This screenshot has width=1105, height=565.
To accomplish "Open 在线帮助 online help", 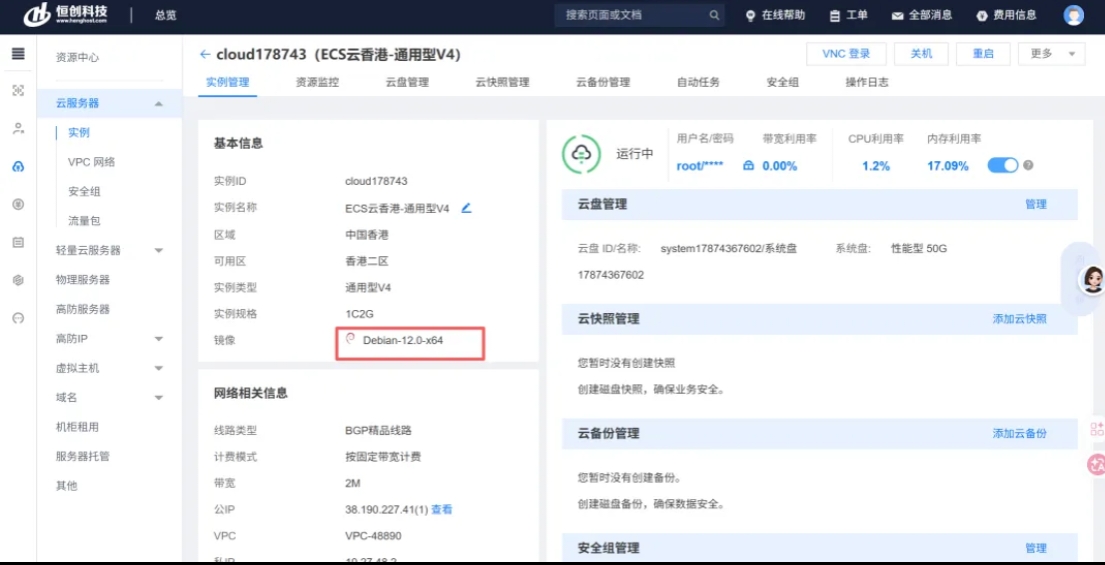I will point(774,15).
